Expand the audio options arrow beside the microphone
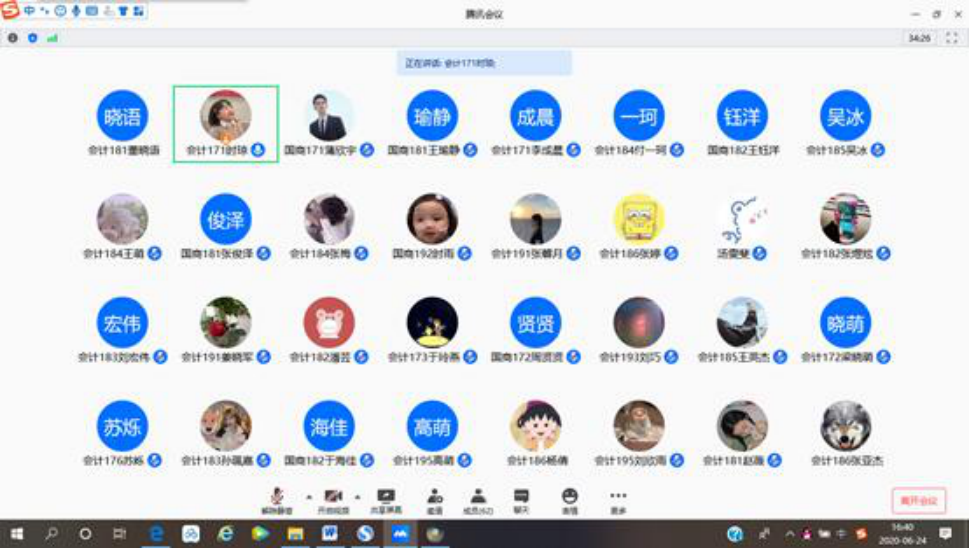 [x=308, y=496]
